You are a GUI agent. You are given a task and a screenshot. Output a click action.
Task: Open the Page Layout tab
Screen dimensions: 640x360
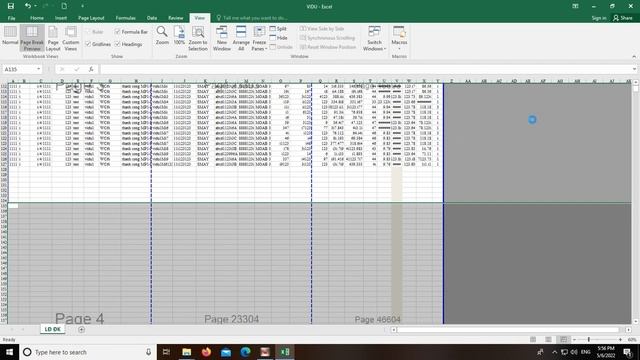pyautogui.click(x=91, y=18)
